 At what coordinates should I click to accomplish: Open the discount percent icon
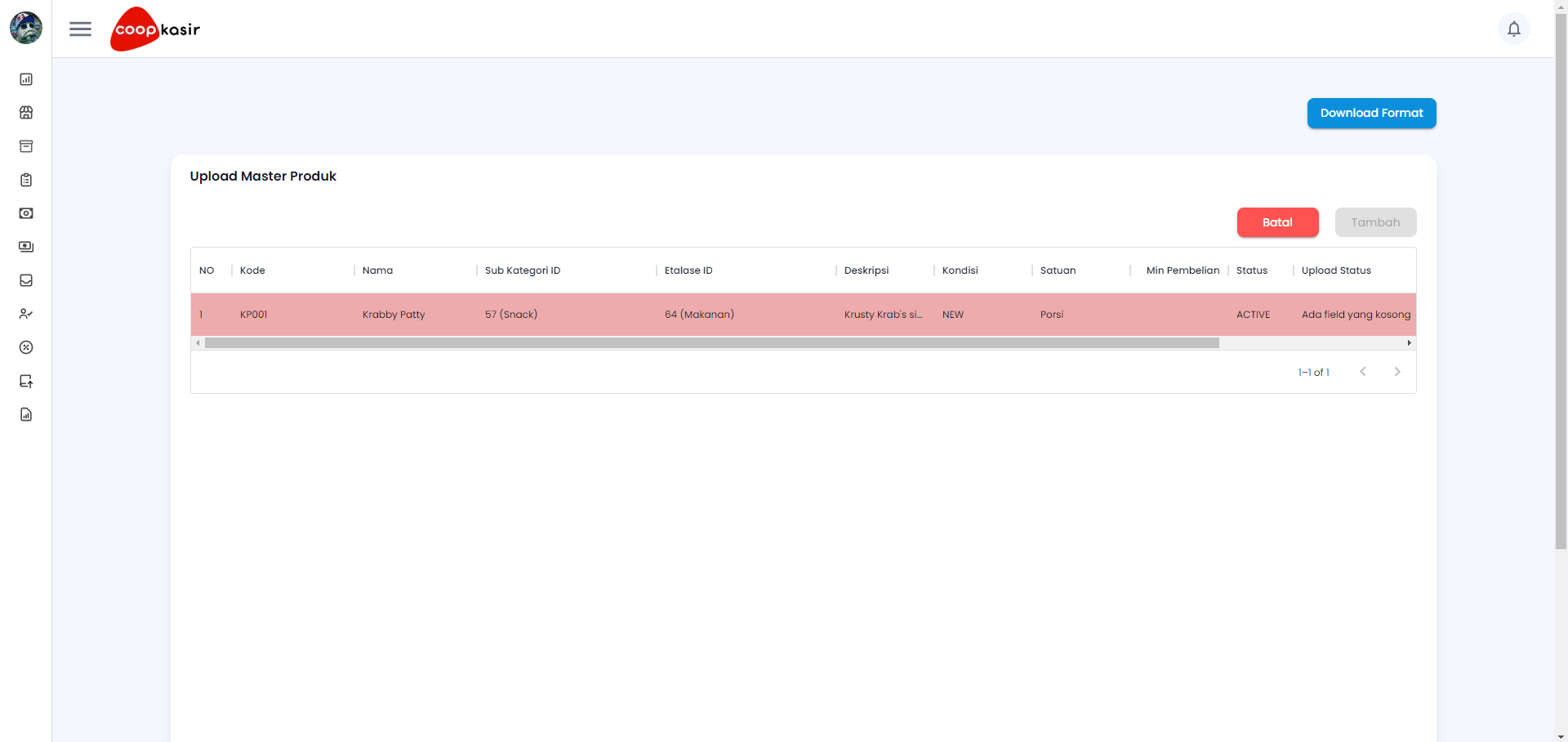click(26, 347)
